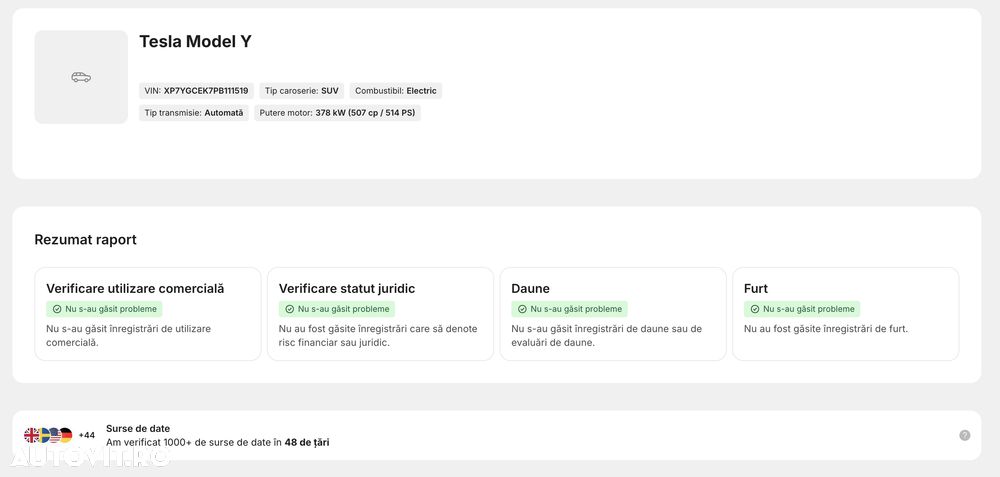Click the Combustibil Electric tag
Viewport: 1000px width, 477px height.
[x=395, y=91]
